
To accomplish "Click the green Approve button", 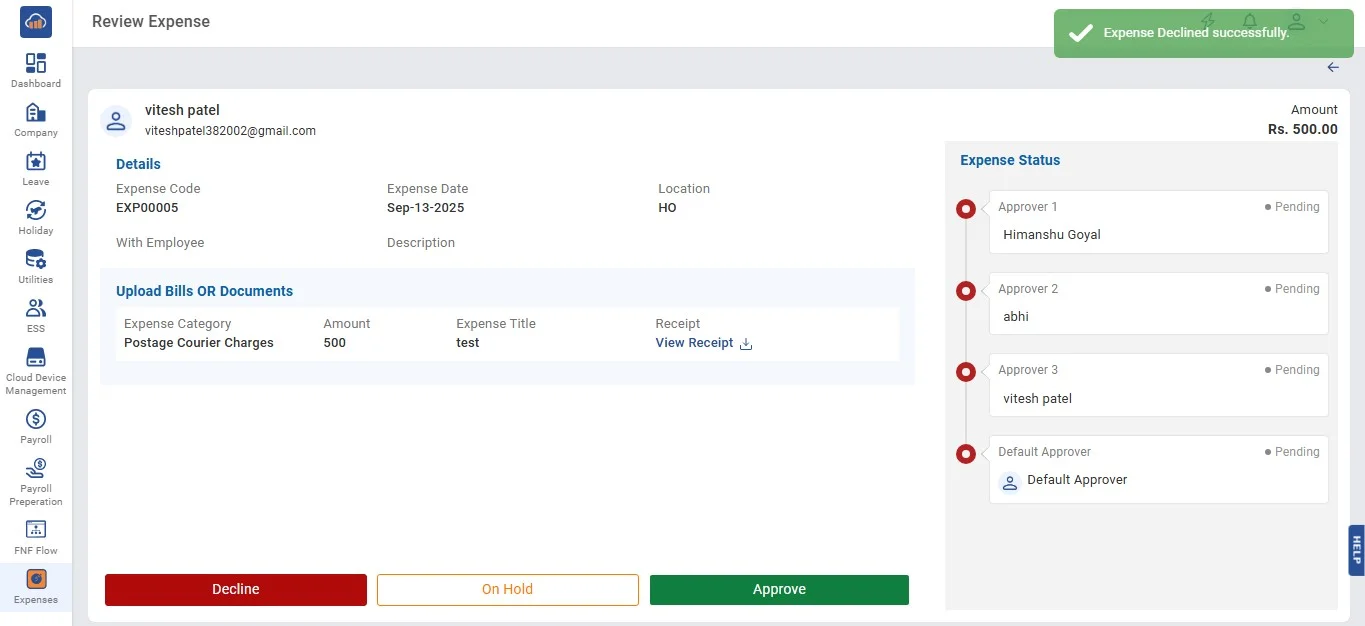I will click(779, 589).
